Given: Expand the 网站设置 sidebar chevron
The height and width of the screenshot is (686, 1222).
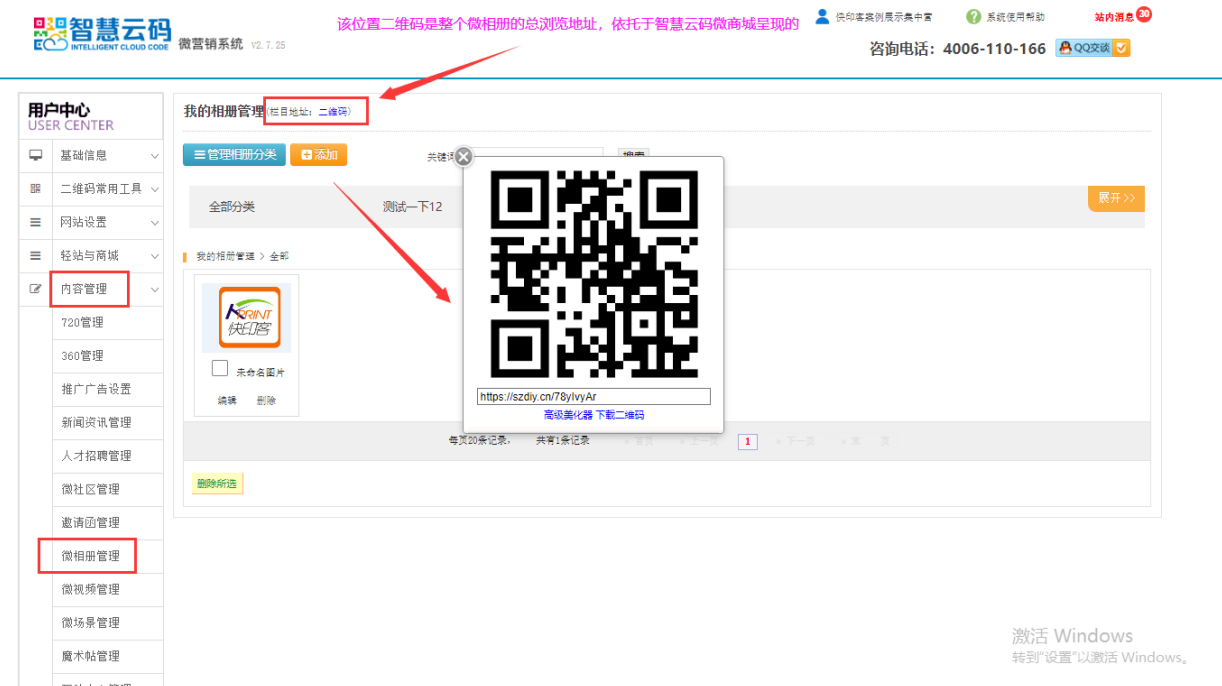Looking at the screenshot, I should 154,223.
